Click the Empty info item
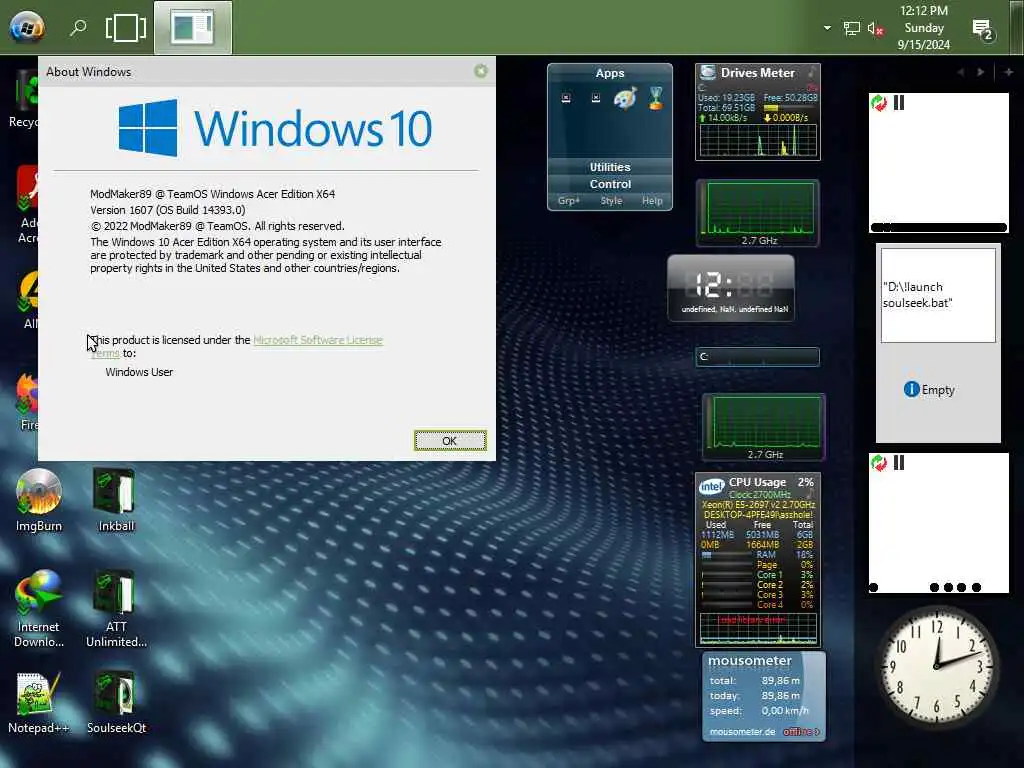Viewport: 1024px width, 768px height. pos(929,390)
